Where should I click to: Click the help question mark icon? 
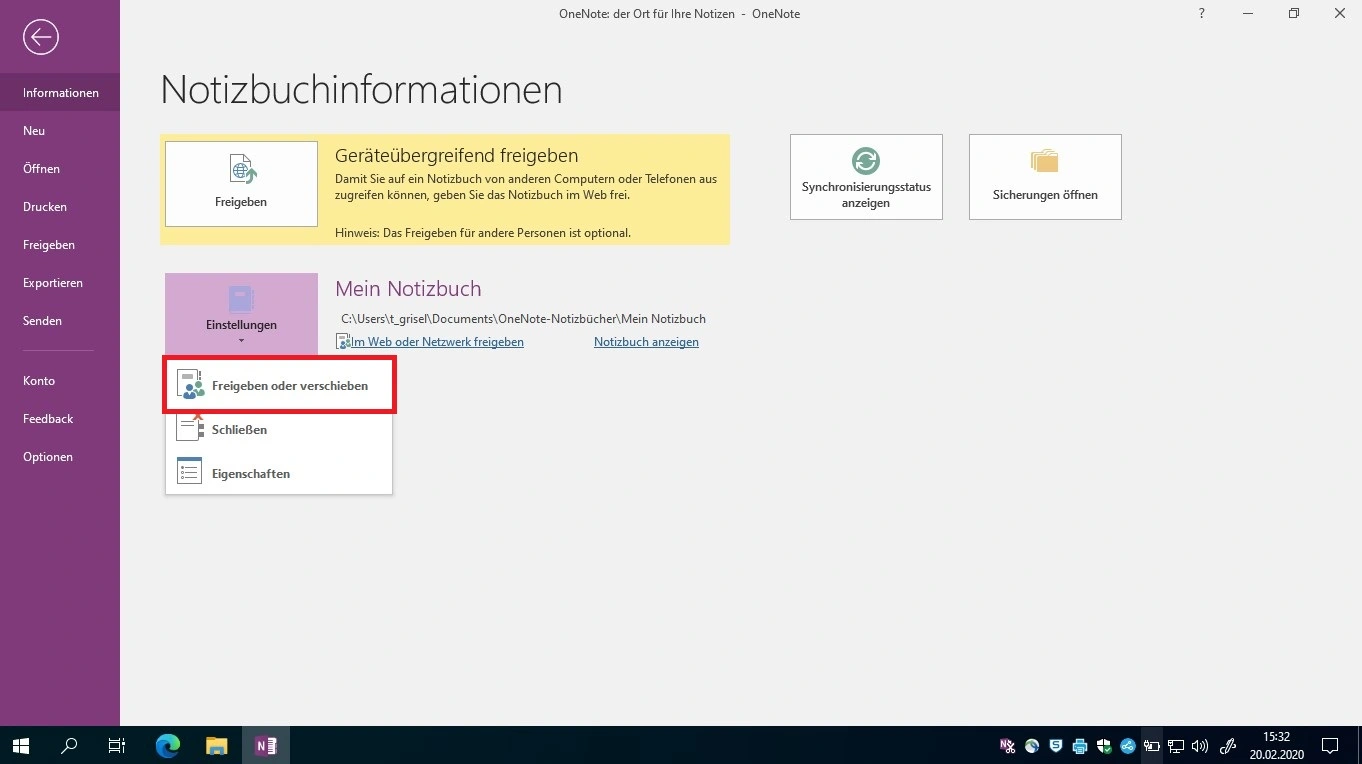point(1201,14)
